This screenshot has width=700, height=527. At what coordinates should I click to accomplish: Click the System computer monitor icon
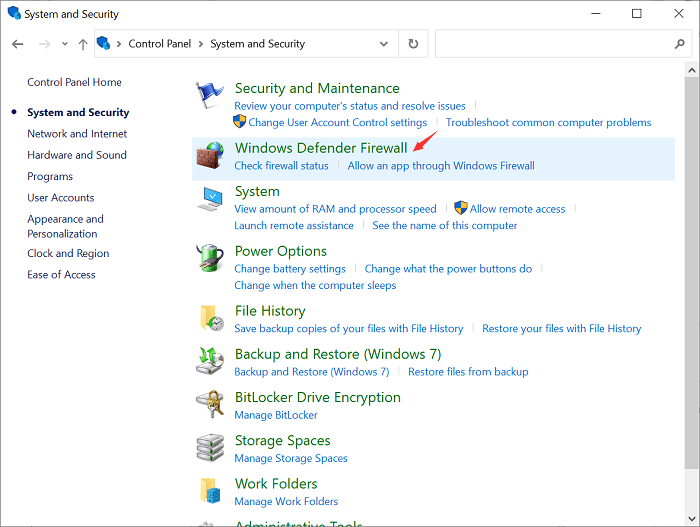point(209,199)
